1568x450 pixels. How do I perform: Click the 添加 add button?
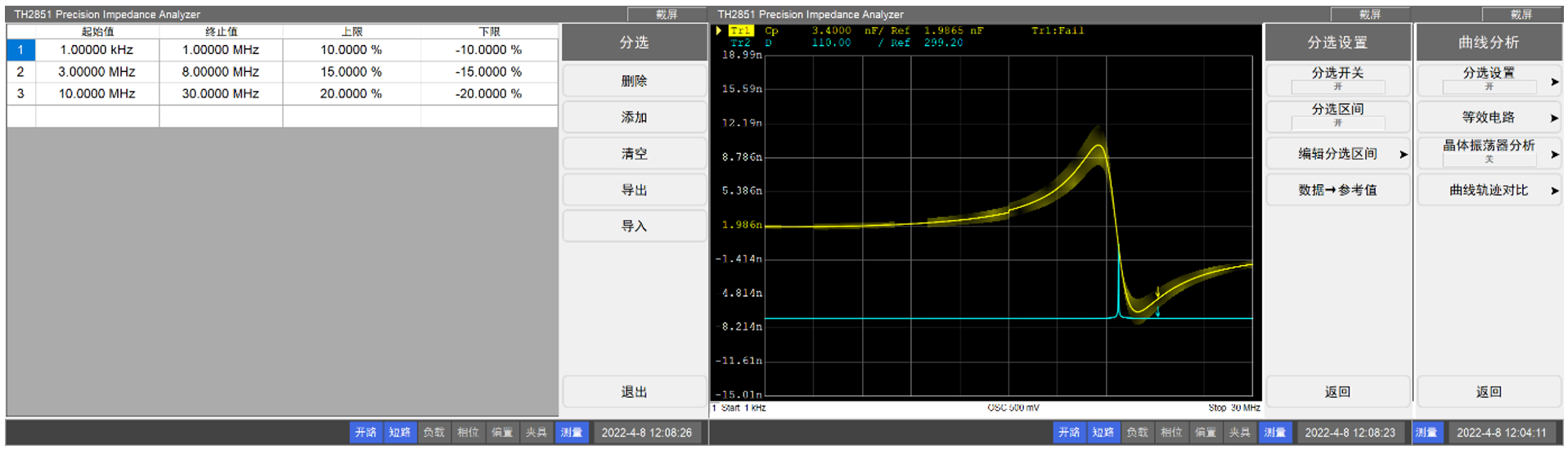tap(634, 117)
